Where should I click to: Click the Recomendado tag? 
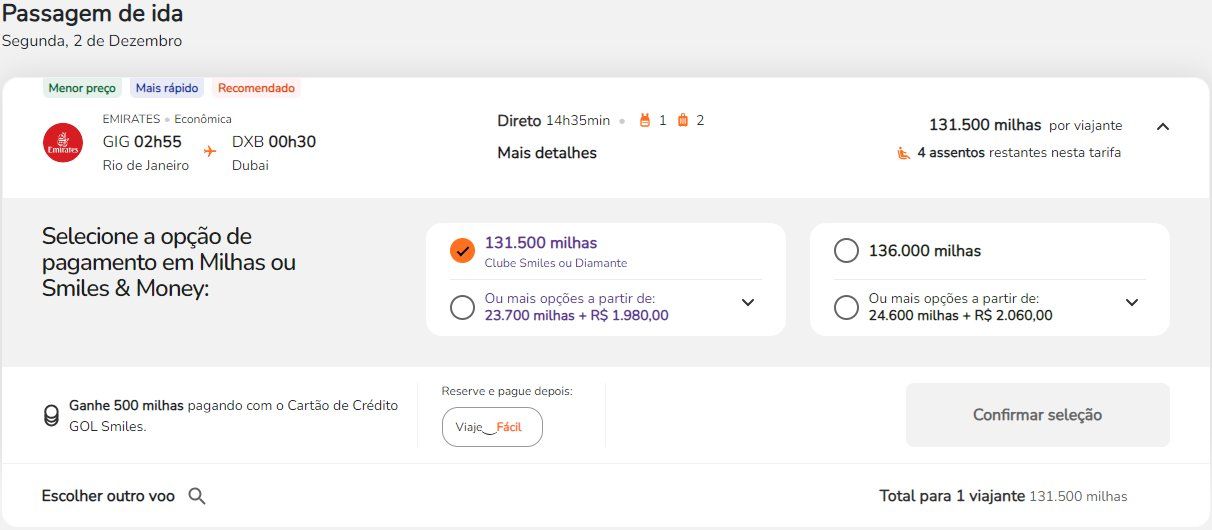click(x=256, y=88)
